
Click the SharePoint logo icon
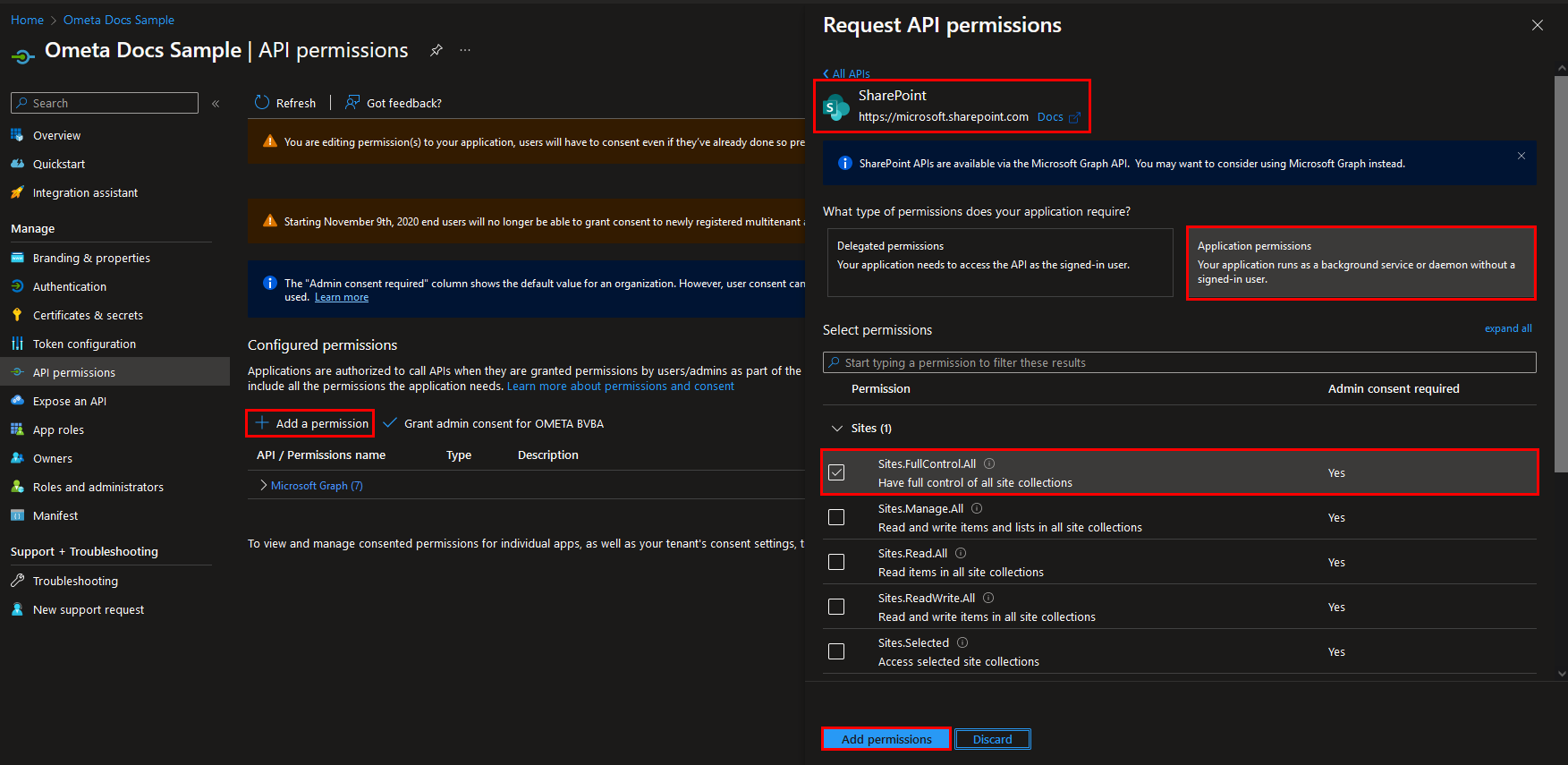pos(835,107)
